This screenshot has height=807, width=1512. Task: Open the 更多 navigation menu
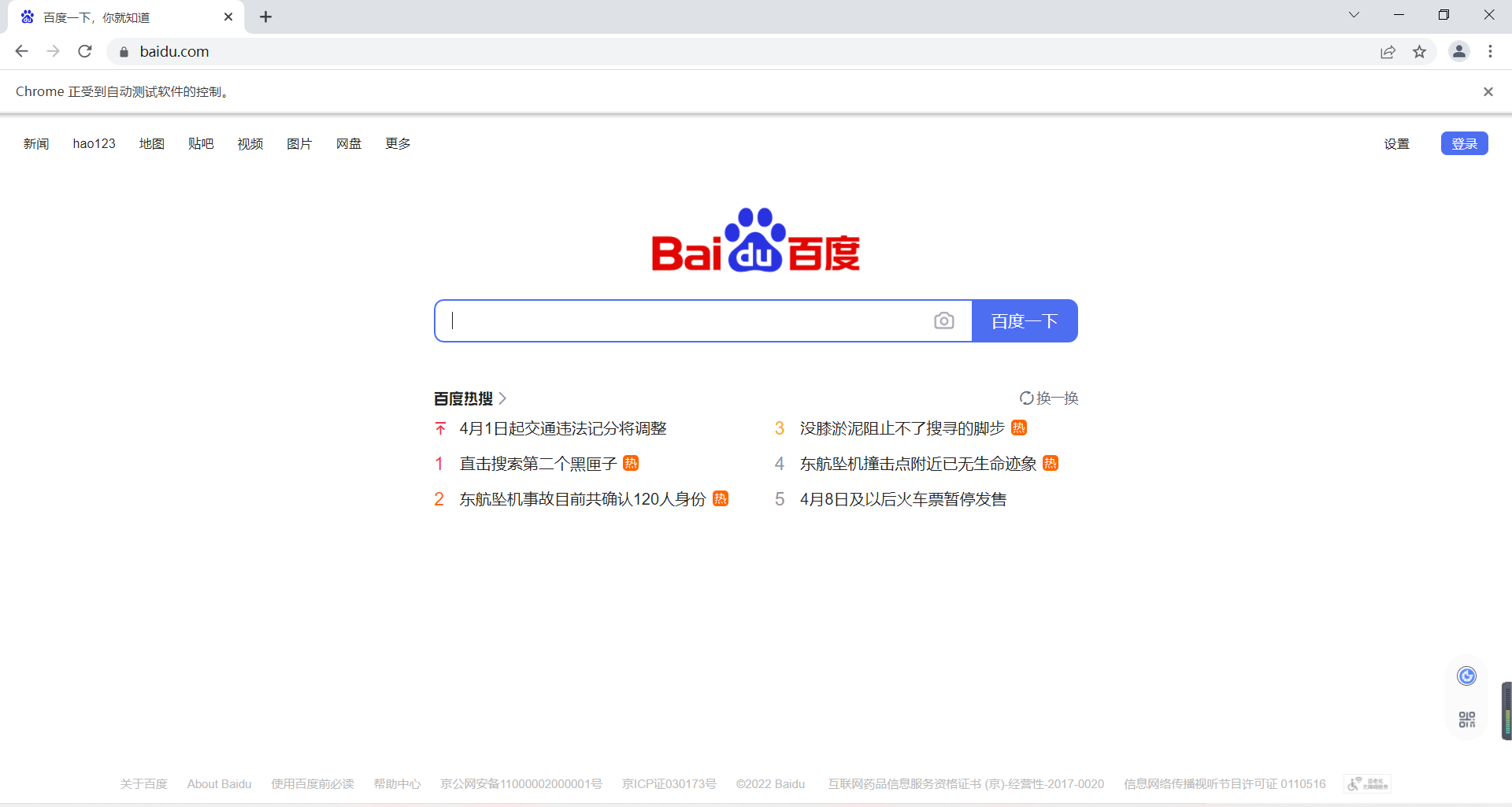(397, 143)
